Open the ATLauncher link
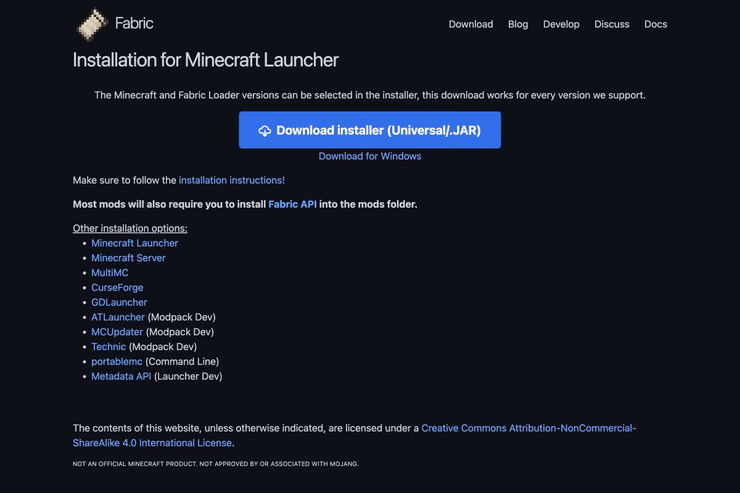Screen dimensions: 740x493 [118, 317]
